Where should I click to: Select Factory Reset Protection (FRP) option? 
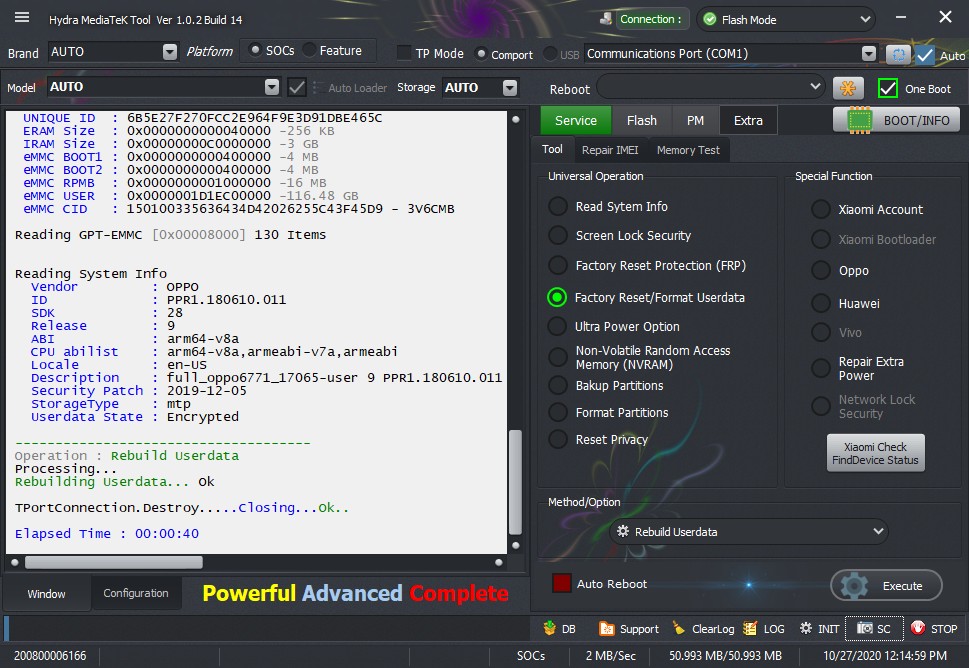[x=557, y=266]
